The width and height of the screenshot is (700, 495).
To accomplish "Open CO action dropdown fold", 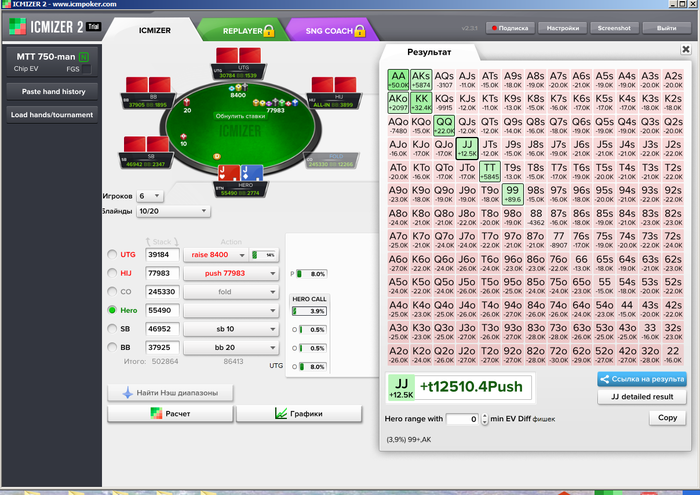I will (x=231, y=292).
